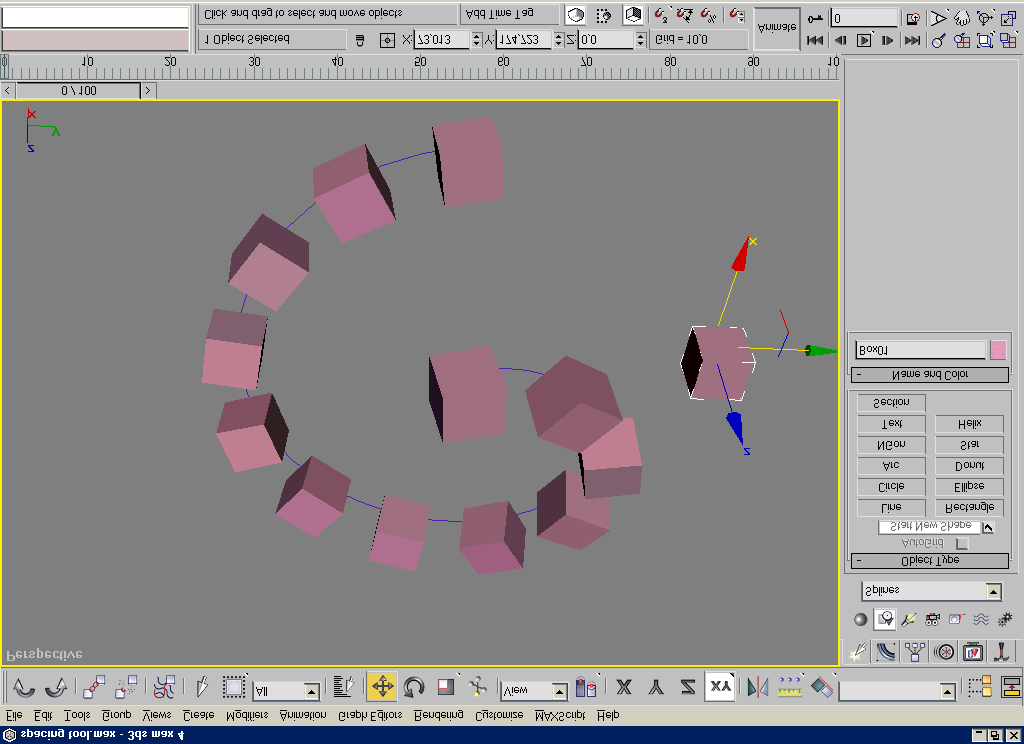Open the File menu
The image size is (1024, 744).
click(x=14, y=715)
